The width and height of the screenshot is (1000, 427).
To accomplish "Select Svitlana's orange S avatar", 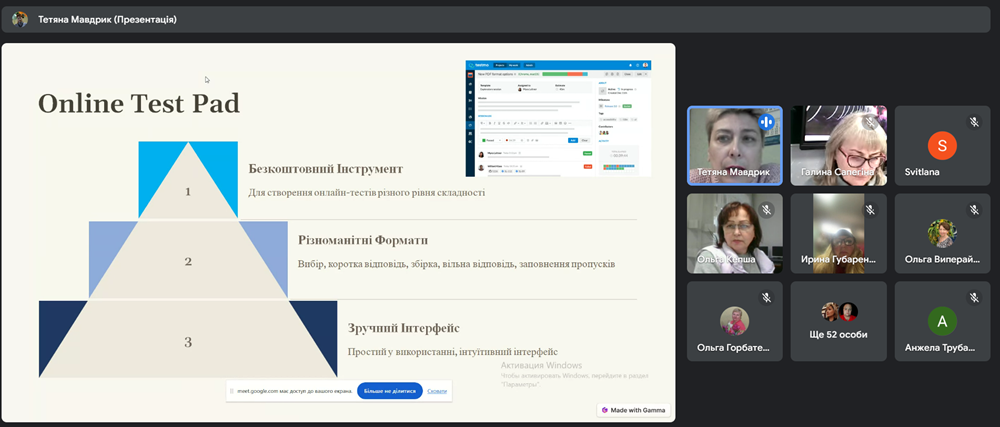I will [941, 145].
